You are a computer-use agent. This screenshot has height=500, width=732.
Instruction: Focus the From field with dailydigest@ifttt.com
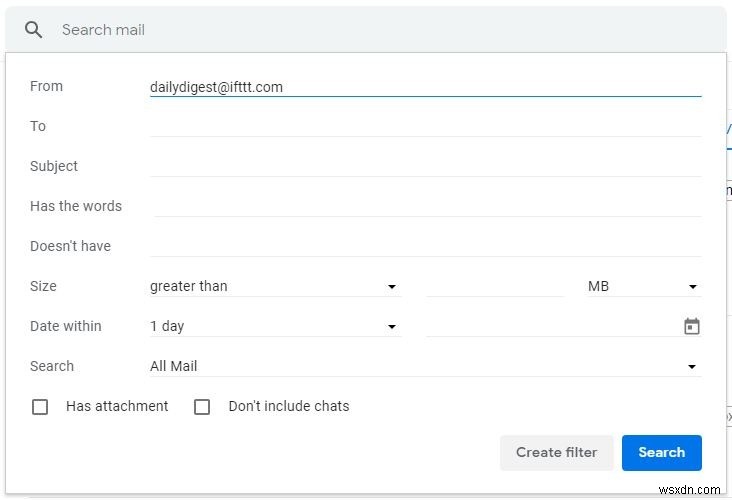pos(425,87)
